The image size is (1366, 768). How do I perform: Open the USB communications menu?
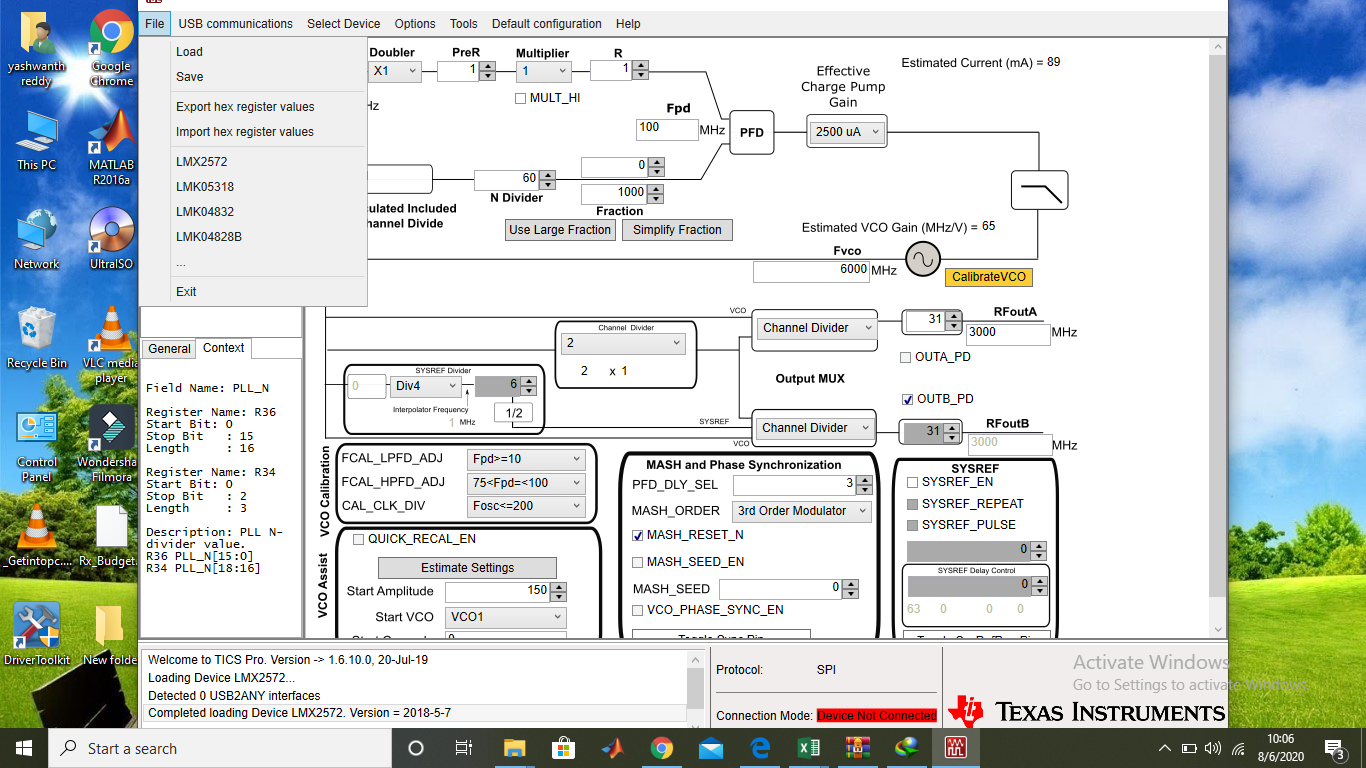[236, 24]
